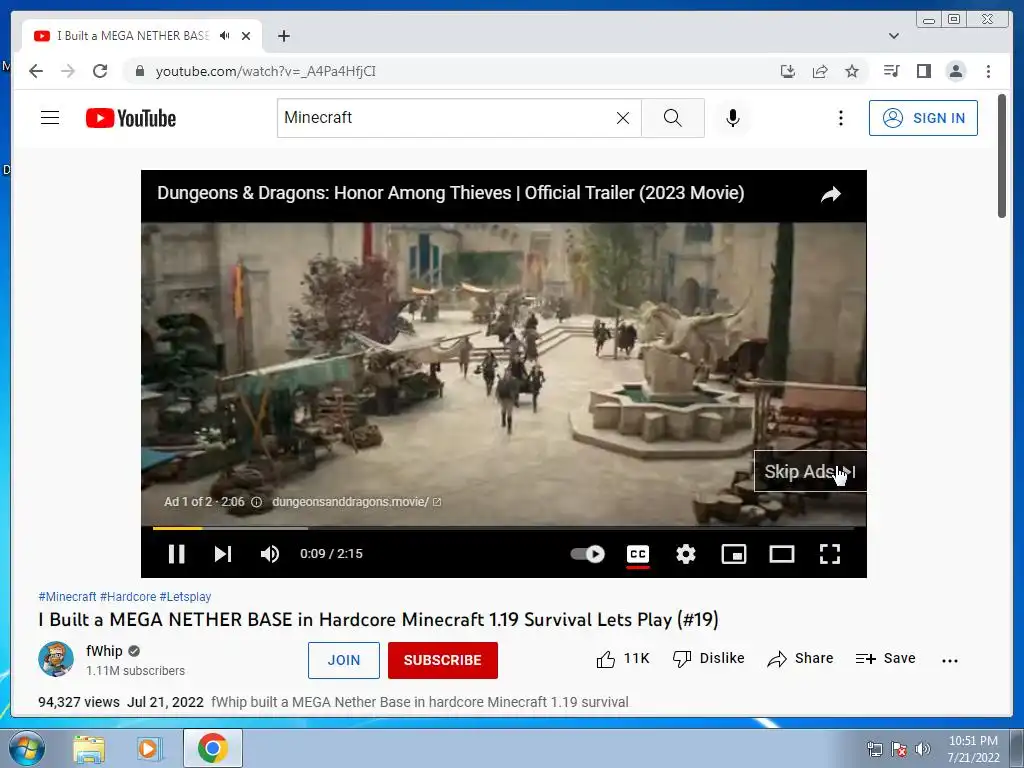Screen dimensions: 1024x768
Task: Click the share arrow on ad title
Action: pyautogui.click(x=831, y=194)
